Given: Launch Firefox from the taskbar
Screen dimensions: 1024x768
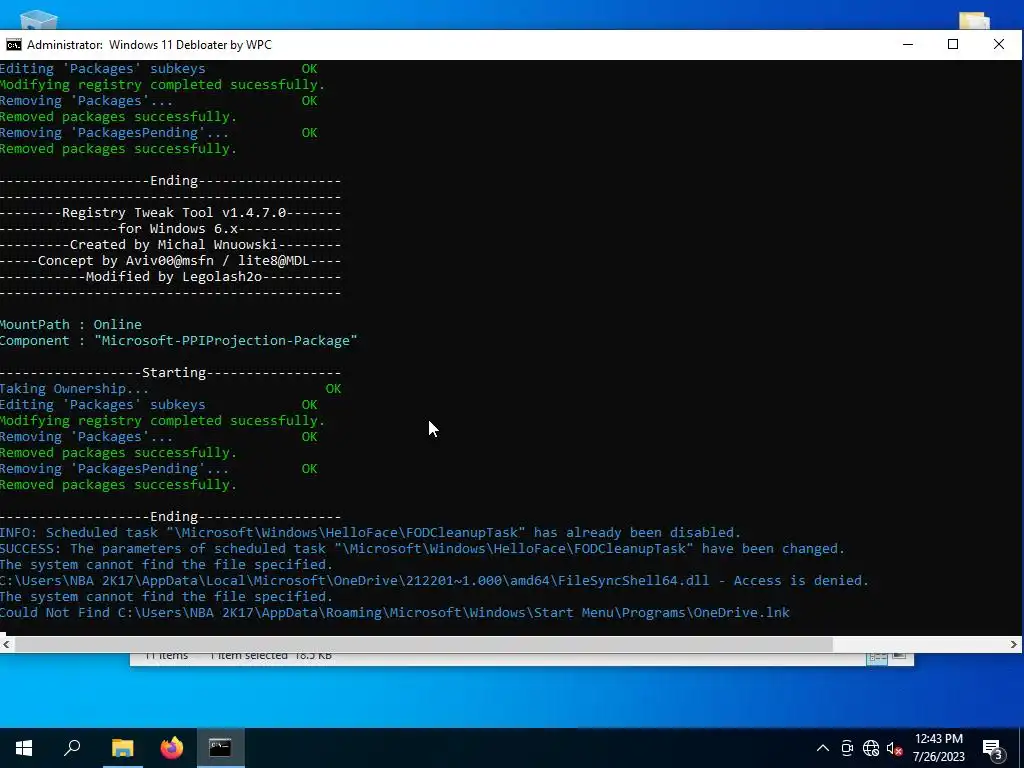Looking at the screenshot, I should tap(172, 748).
